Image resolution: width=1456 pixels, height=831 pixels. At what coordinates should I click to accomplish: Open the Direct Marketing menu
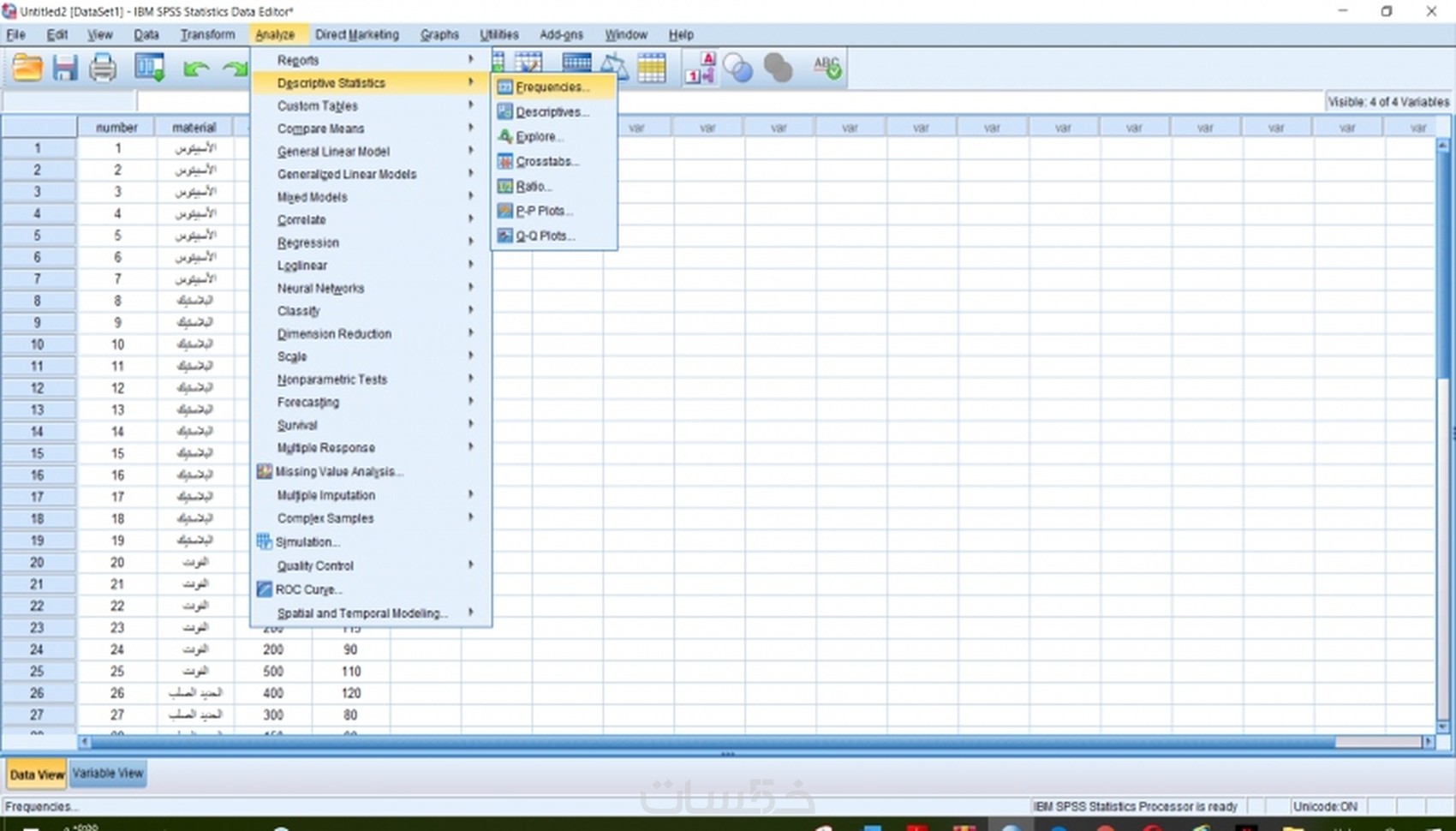coord(357,35)
